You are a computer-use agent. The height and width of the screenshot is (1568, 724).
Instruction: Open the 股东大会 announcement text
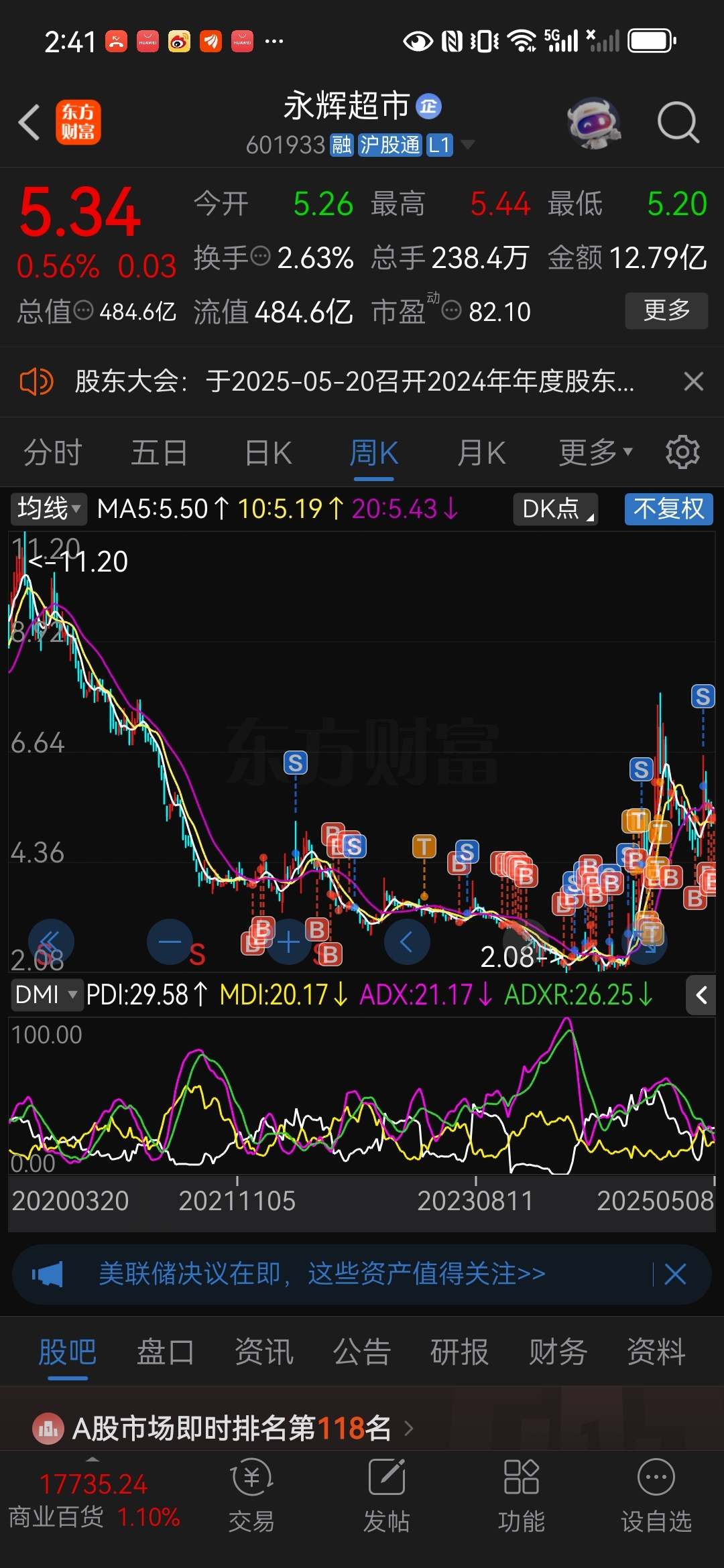(x=354, y=381)
